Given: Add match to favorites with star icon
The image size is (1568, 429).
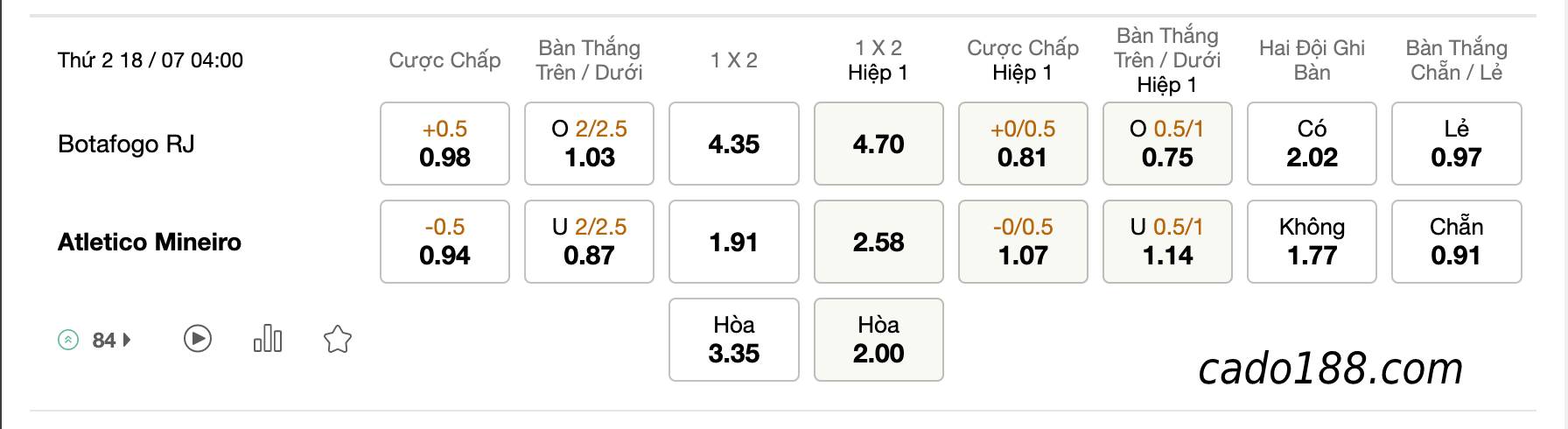Looking at the screenshot, I should pos(338,339).
